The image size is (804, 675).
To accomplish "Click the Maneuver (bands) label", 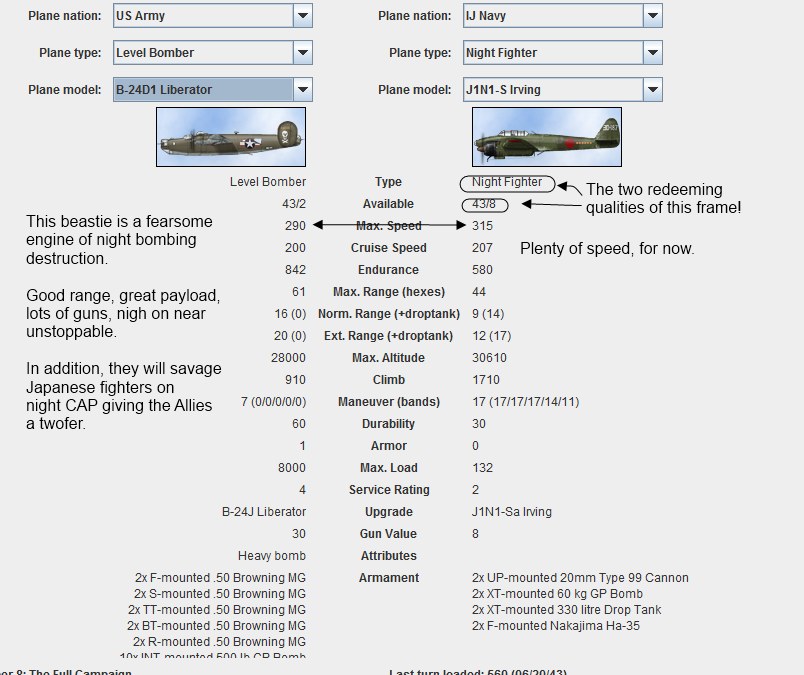I will [x=389, y=402].
